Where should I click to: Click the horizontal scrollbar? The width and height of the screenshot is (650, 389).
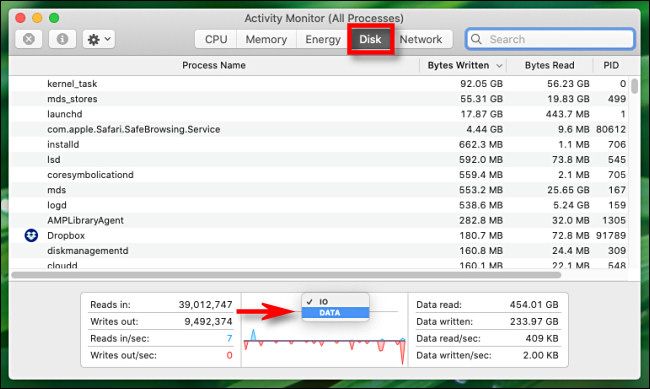tap(286, 275)
